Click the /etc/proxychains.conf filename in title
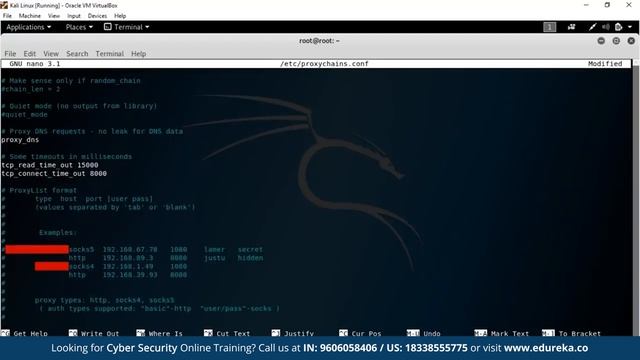The image size is (640, 360). pos(324,64)
